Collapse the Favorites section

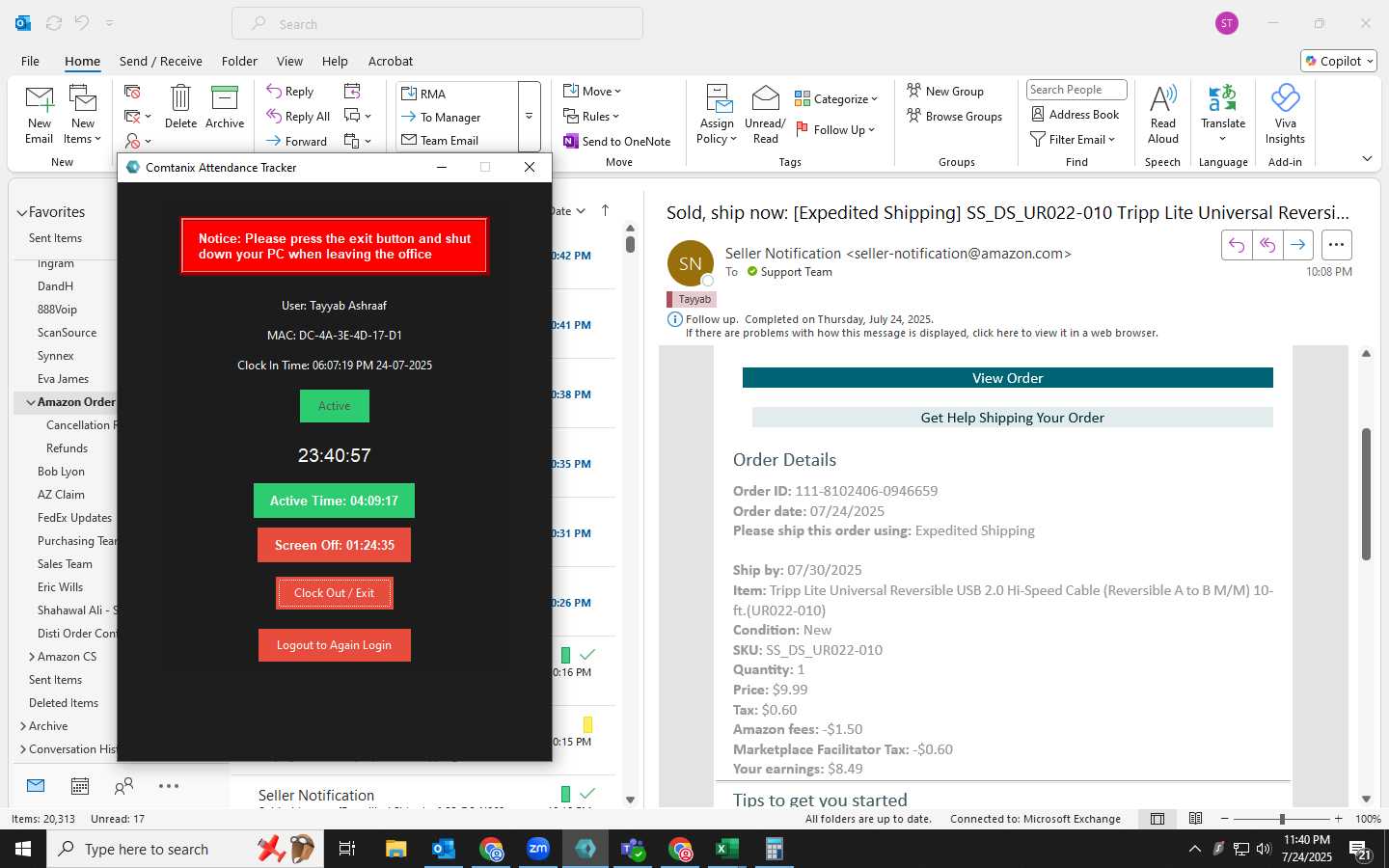21,213
